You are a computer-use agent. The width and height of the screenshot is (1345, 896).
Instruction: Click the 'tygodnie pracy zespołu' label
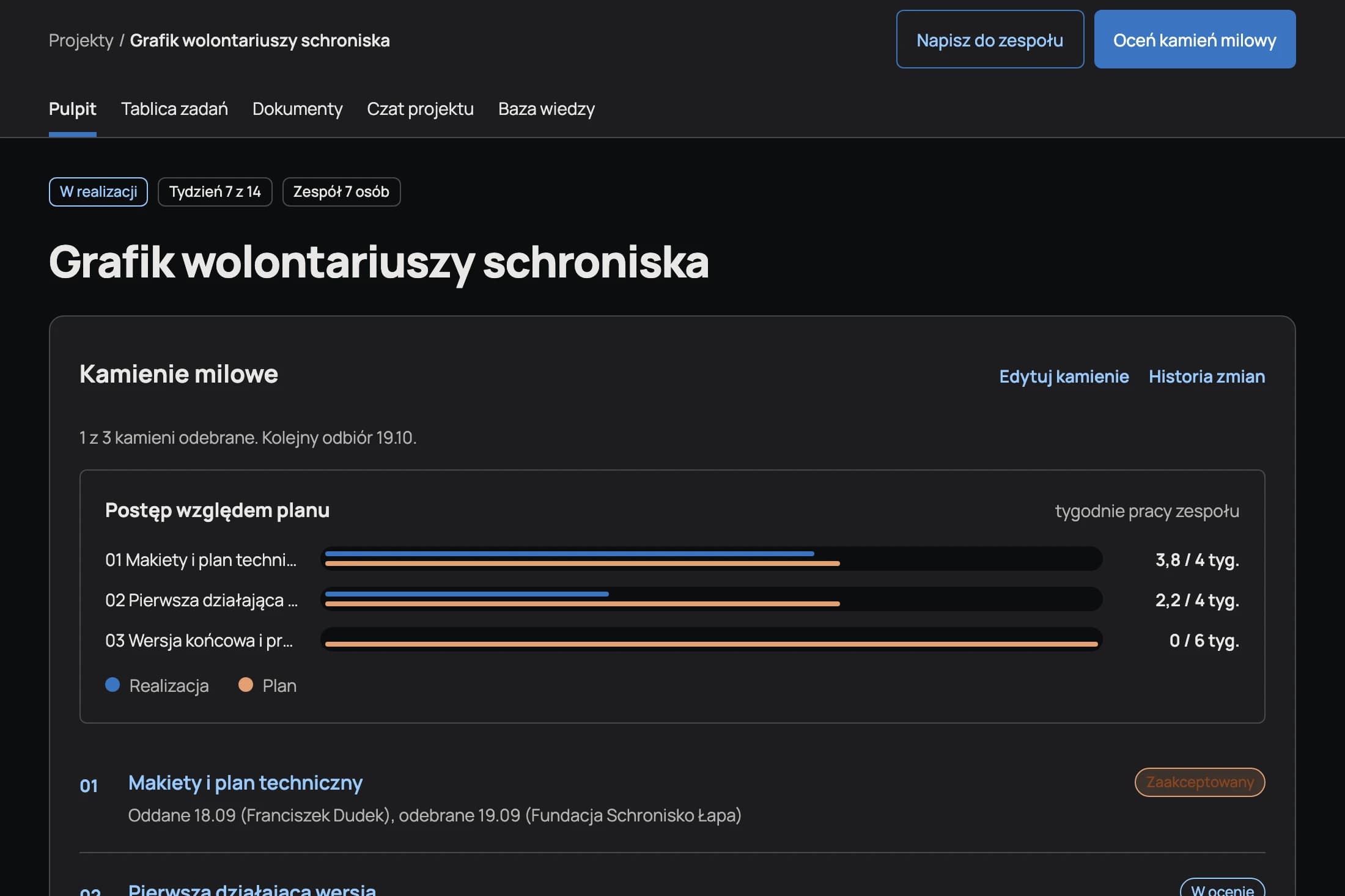[x=1147, y=511]
